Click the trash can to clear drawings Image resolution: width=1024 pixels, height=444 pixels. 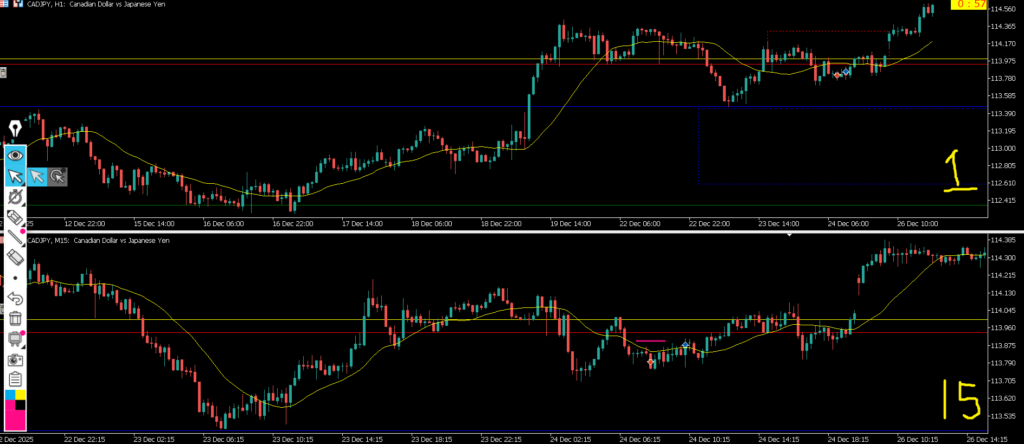15,319
